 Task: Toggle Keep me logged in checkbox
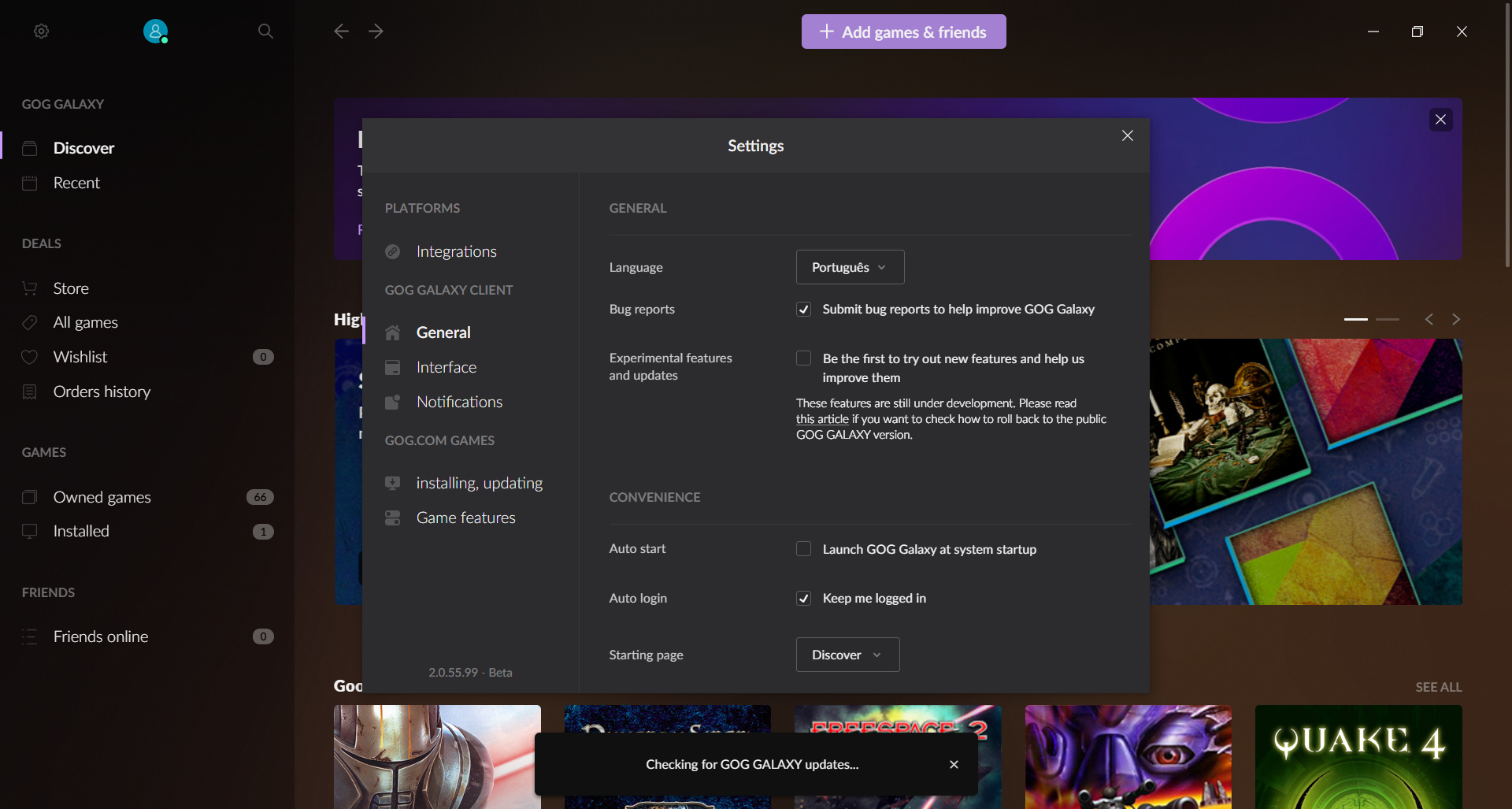pyautogui.click(x=803, y=598)
